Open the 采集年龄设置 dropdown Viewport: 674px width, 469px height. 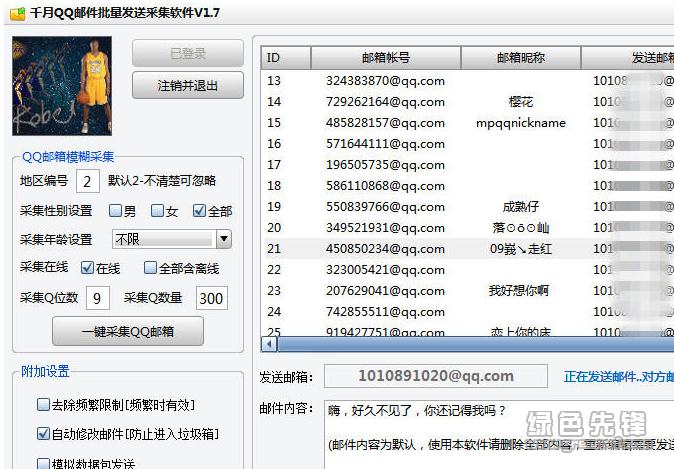224,239
